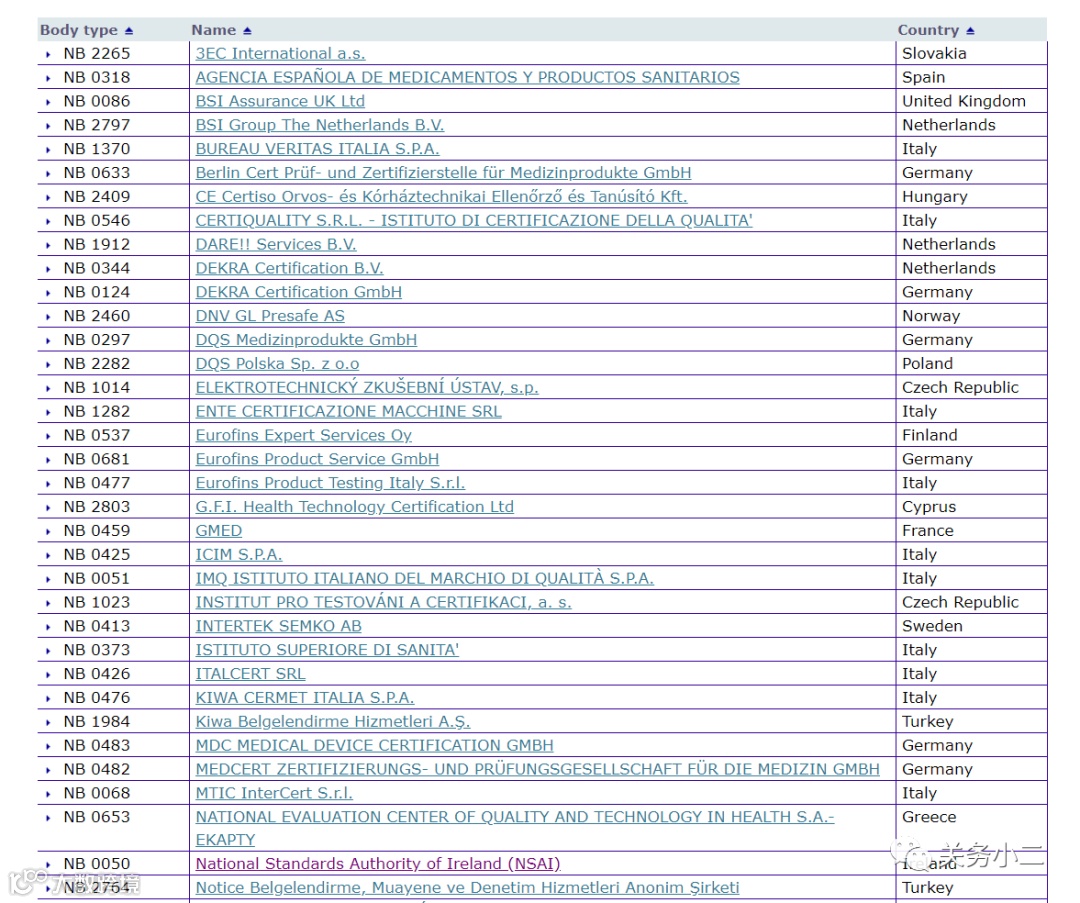Sort table by Country column arrow

(x=970, y=31)
